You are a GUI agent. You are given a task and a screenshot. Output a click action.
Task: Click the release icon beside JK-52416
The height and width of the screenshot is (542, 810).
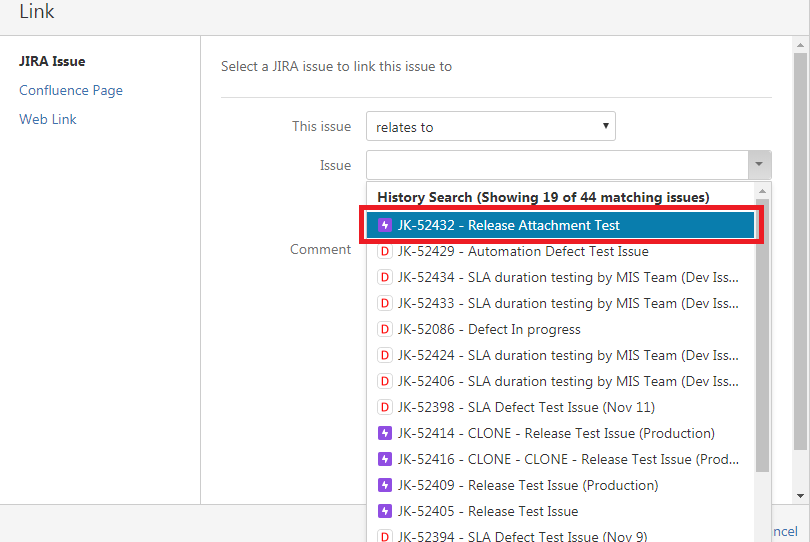click(384, 459)
